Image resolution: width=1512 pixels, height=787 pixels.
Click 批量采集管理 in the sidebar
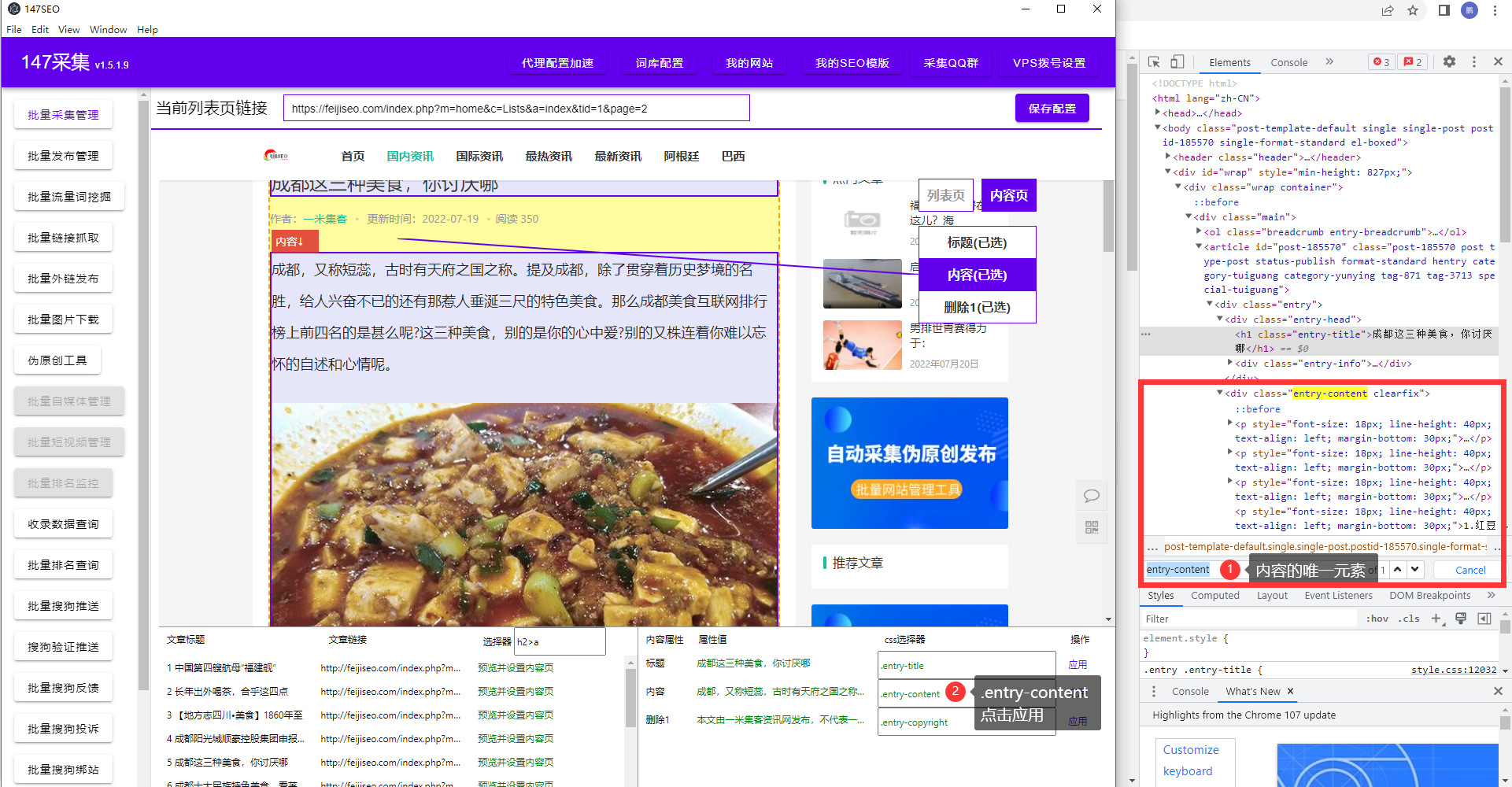(63, 115)
